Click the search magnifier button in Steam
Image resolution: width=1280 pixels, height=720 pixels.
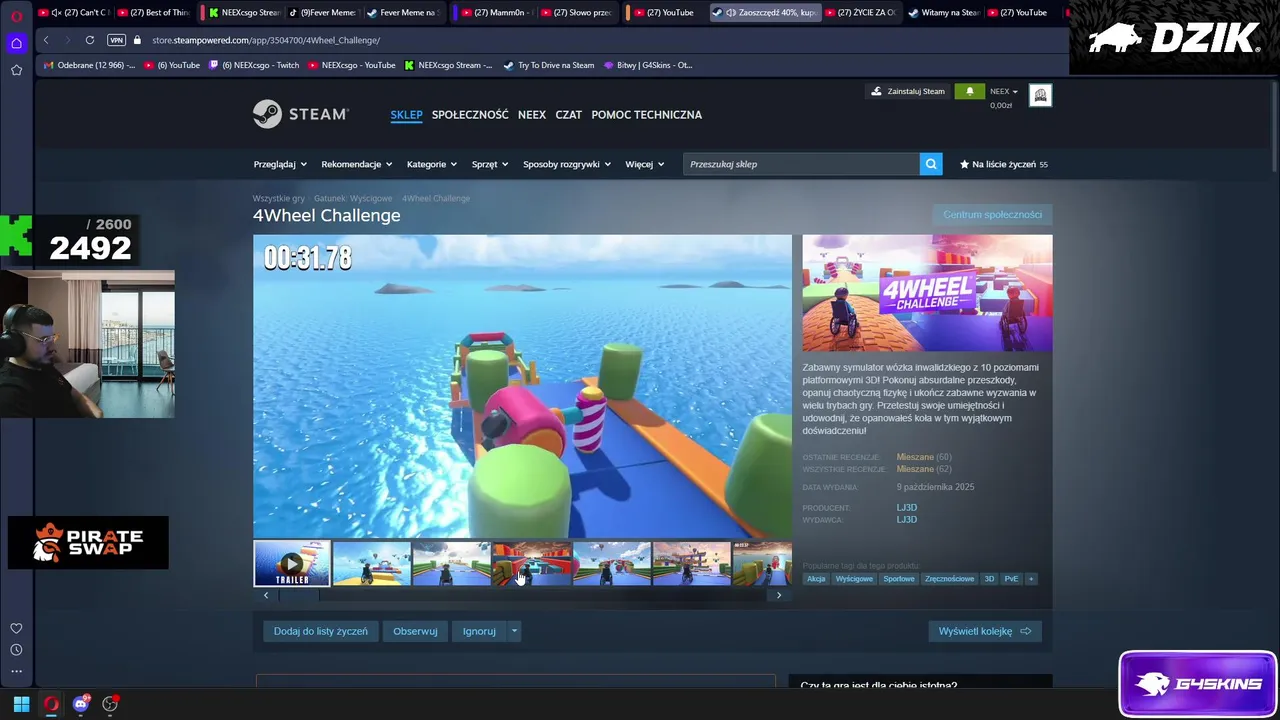tap(931, 164)
